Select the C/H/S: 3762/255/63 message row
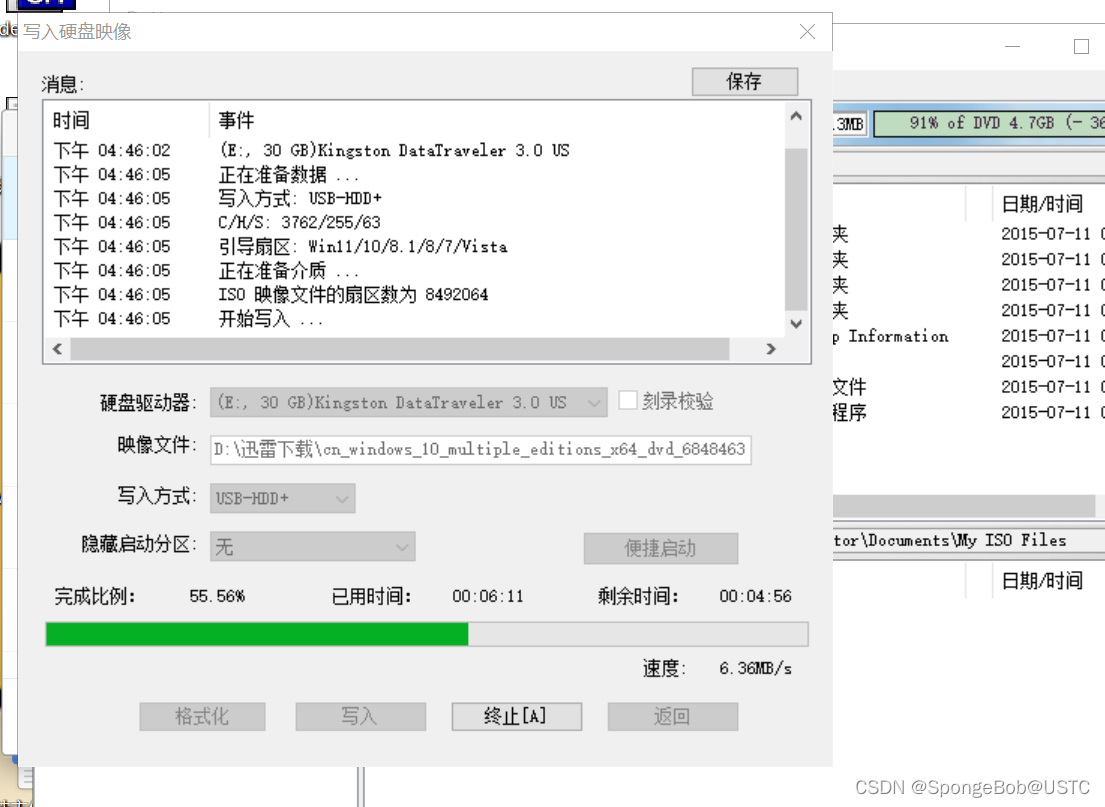 tap(414, 223)
